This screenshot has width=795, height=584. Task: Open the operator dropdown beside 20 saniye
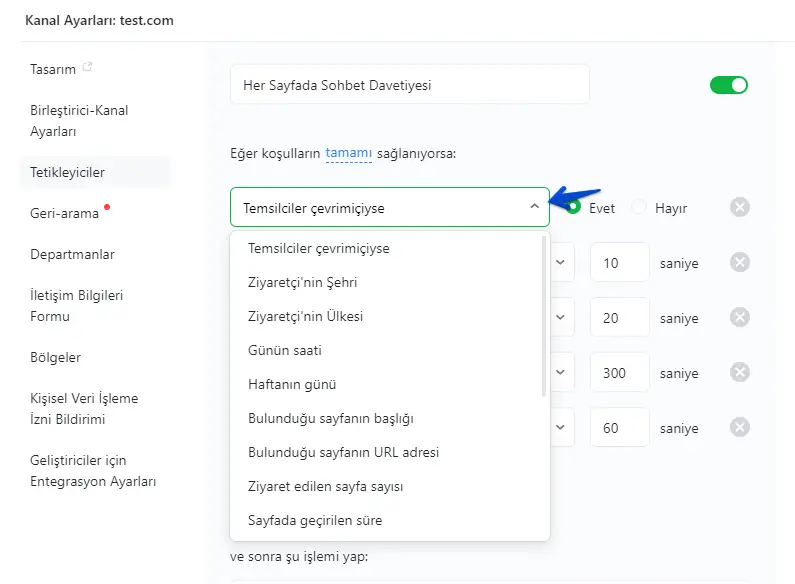click(561, 317)
